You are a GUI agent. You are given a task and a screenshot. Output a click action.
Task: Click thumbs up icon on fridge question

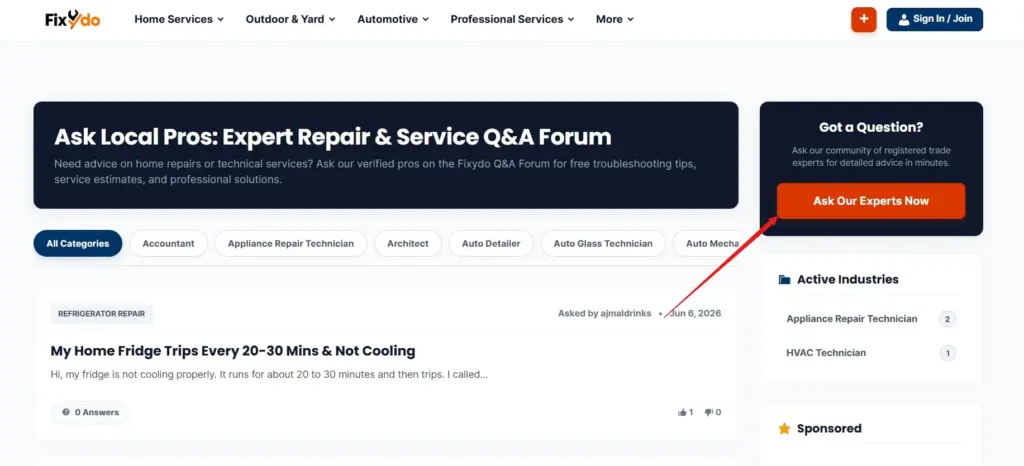[x=682, y=412]
